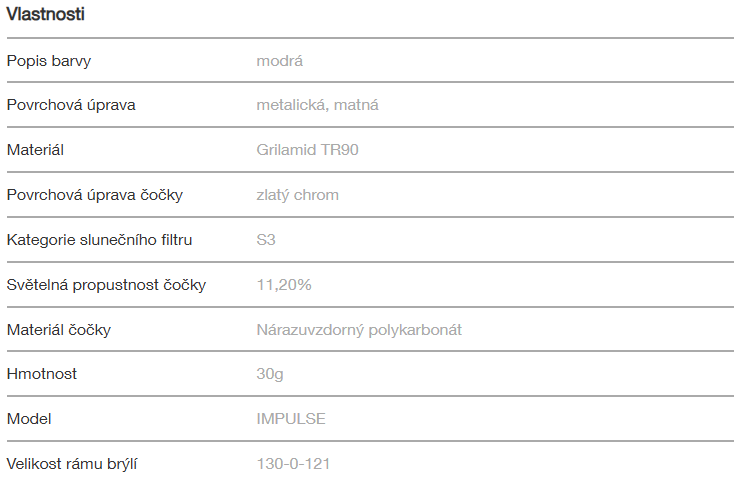Select the Povrchová úprava čočky label
The width and height of the screenshot is (734, 482).
tap(95, 194)
